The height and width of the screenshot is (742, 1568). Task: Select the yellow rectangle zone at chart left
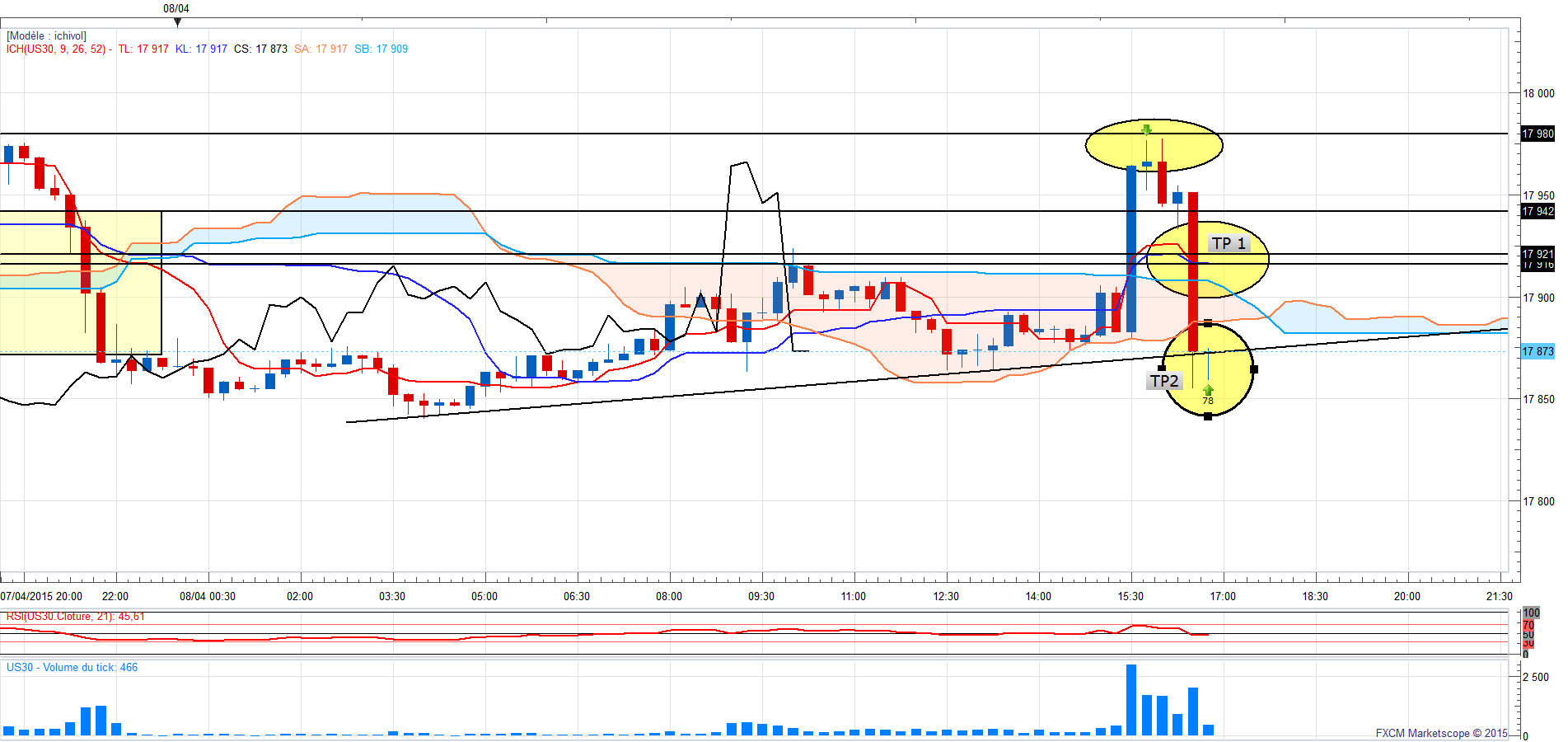click(x=81, y=283)
